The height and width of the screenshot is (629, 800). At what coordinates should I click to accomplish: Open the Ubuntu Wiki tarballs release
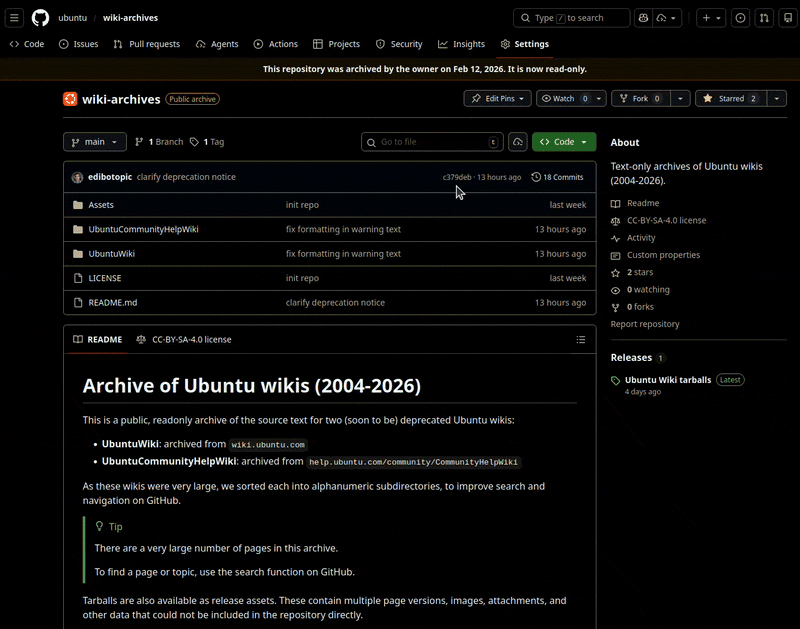click(x=667, y=380)
